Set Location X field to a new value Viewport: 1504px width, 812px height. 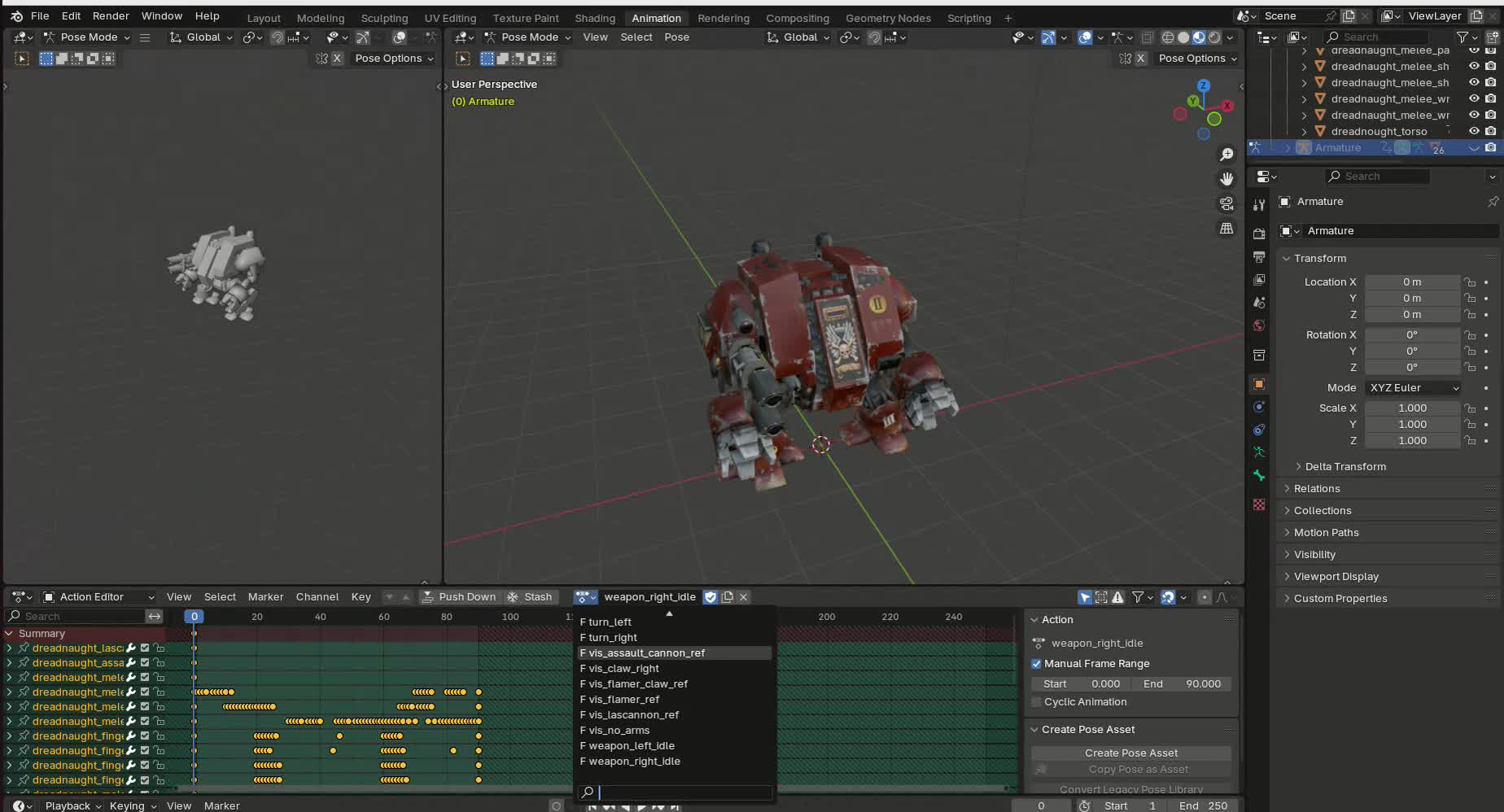click(1413, 282)
